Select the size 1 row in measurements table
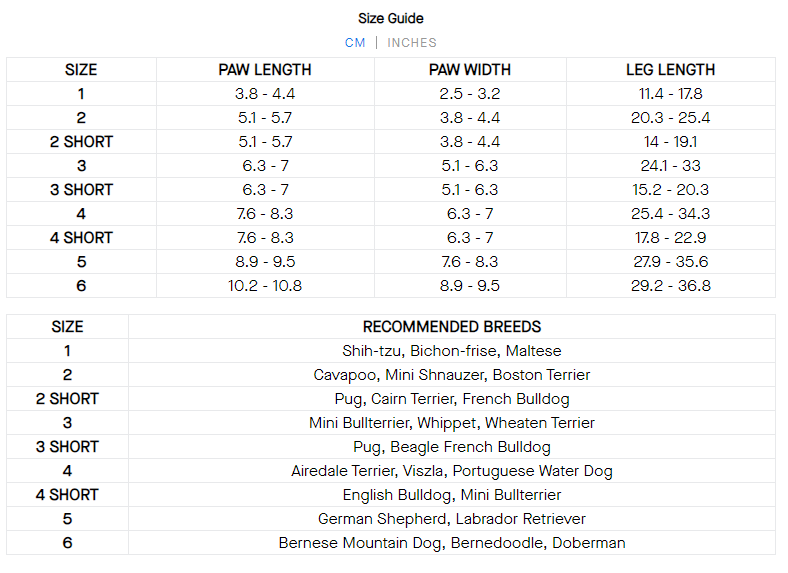This screenshot has height=573, width=788. [81, 94]
